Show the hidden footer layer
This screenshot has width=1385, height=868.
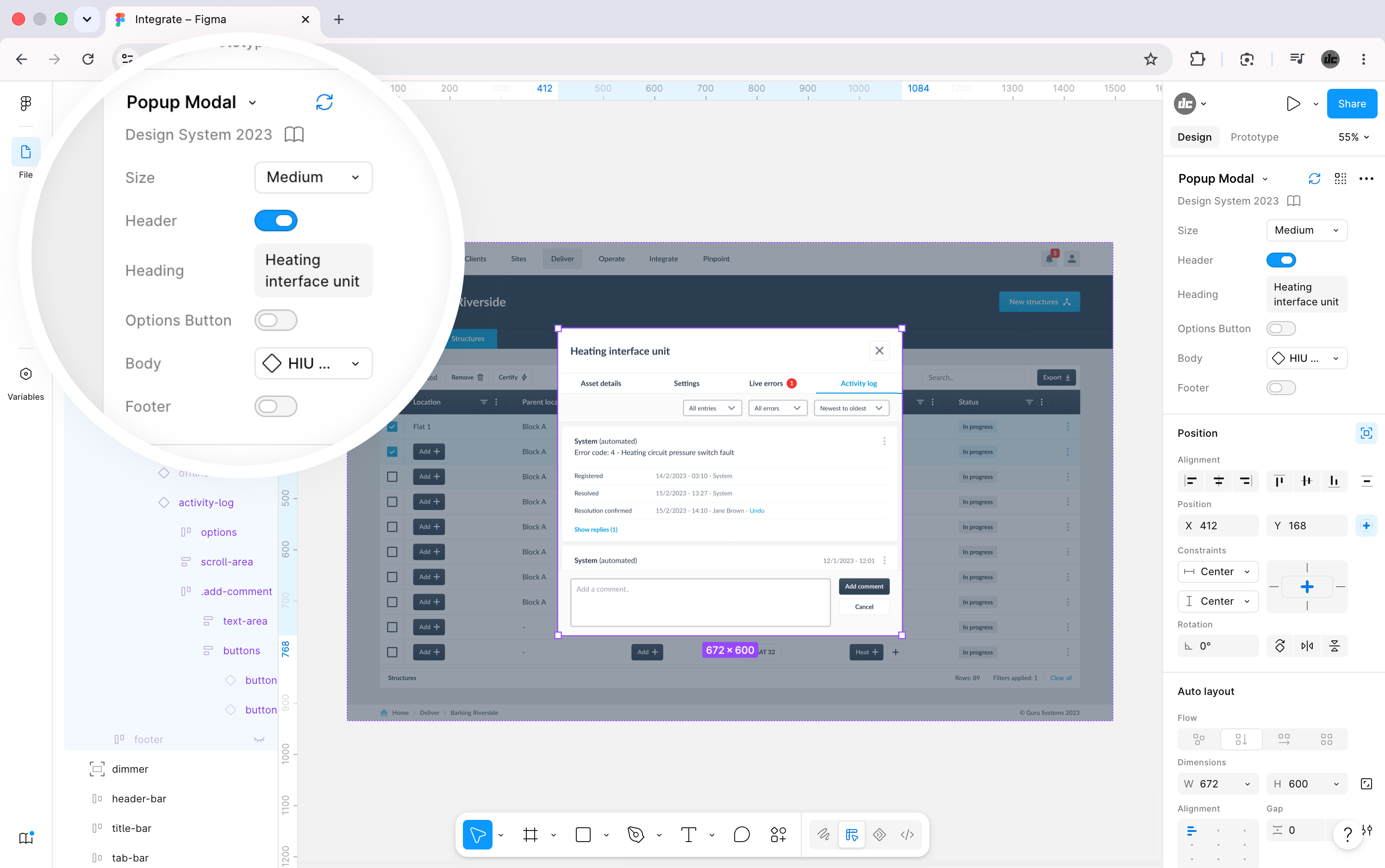[259, 739]
